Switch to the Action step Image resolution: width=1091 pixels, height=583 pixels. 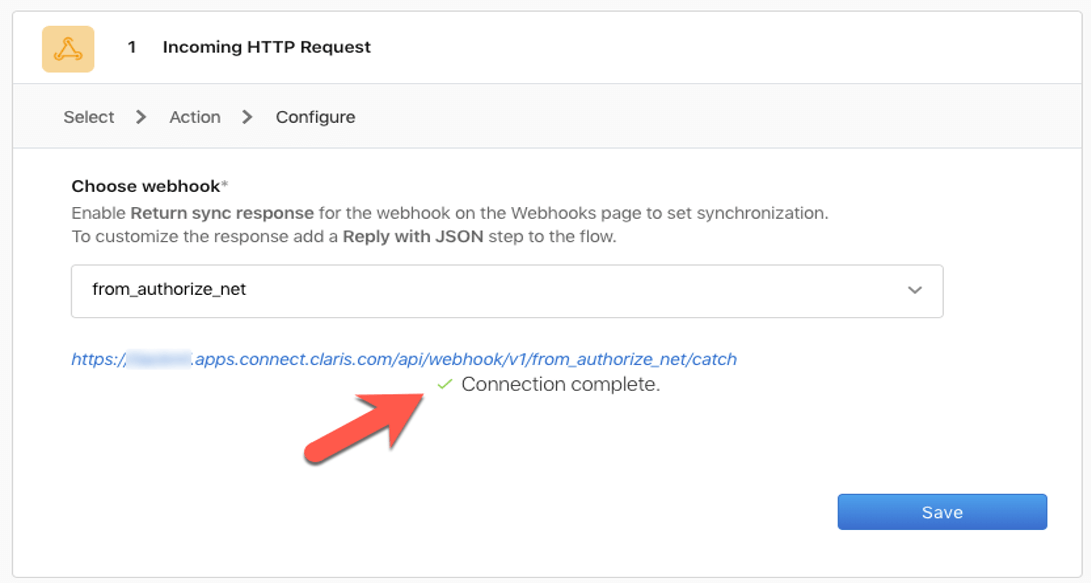[195, 117]
